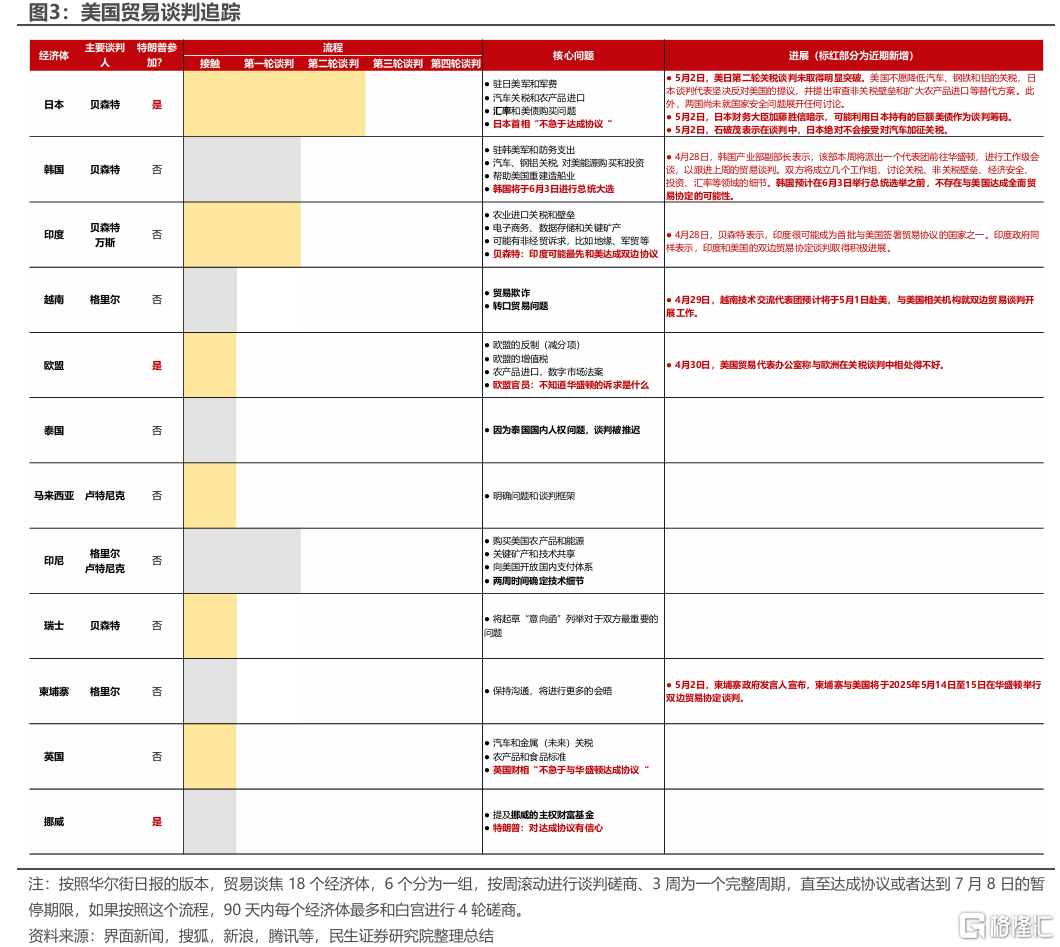Viewport: 1060px width, 947px height.
Task: Select the red line "日本首相“不急于达成协议”"
Action: [548, 124]
